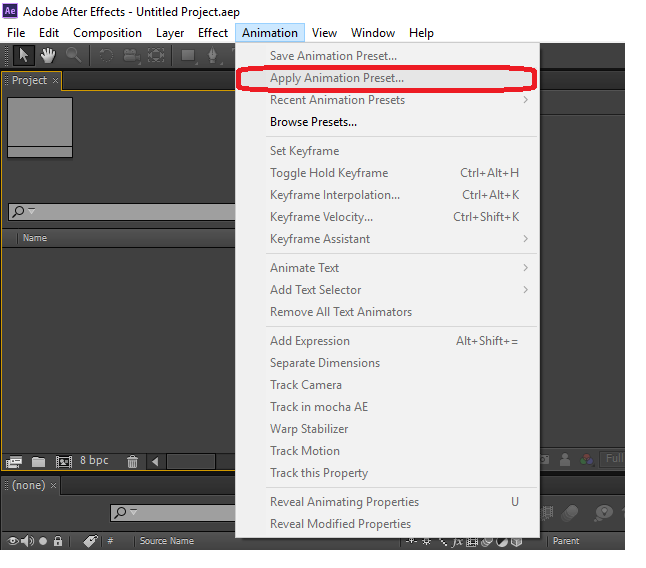Select the Rotation tool

106,55
